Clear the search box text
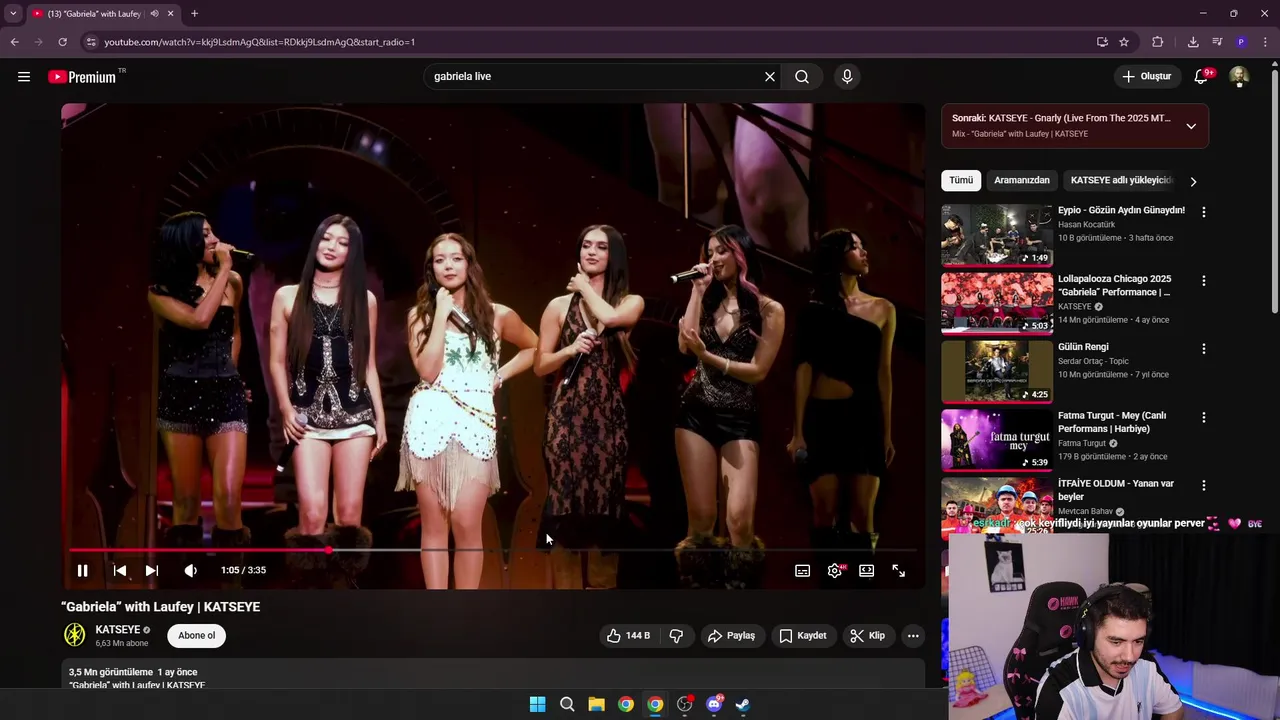This screenshot has width=1280, height=720. 770,76
